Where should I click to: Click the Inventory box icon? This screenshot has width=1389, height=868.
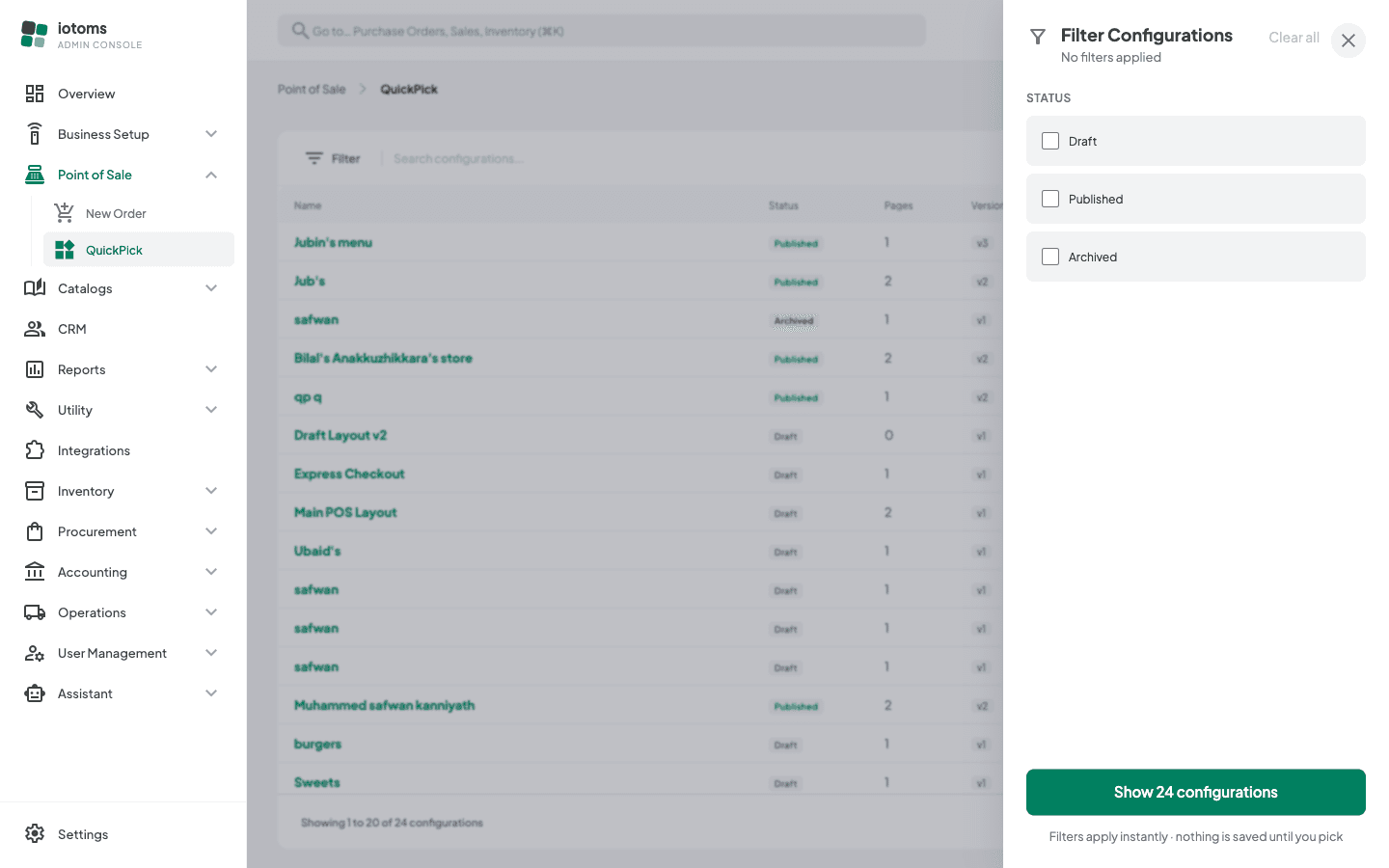click(35, 491)
